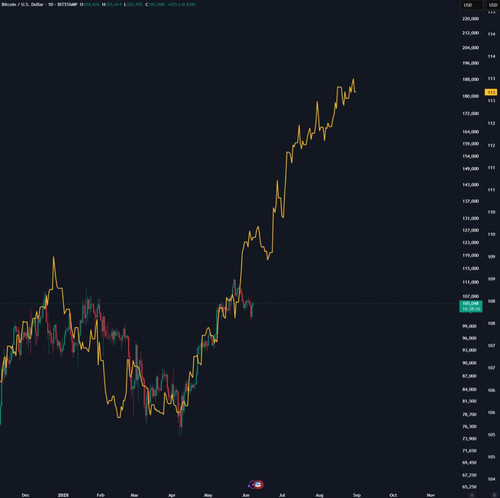
Task: Click the 65,250 price axis label
Action: point(469,487)
